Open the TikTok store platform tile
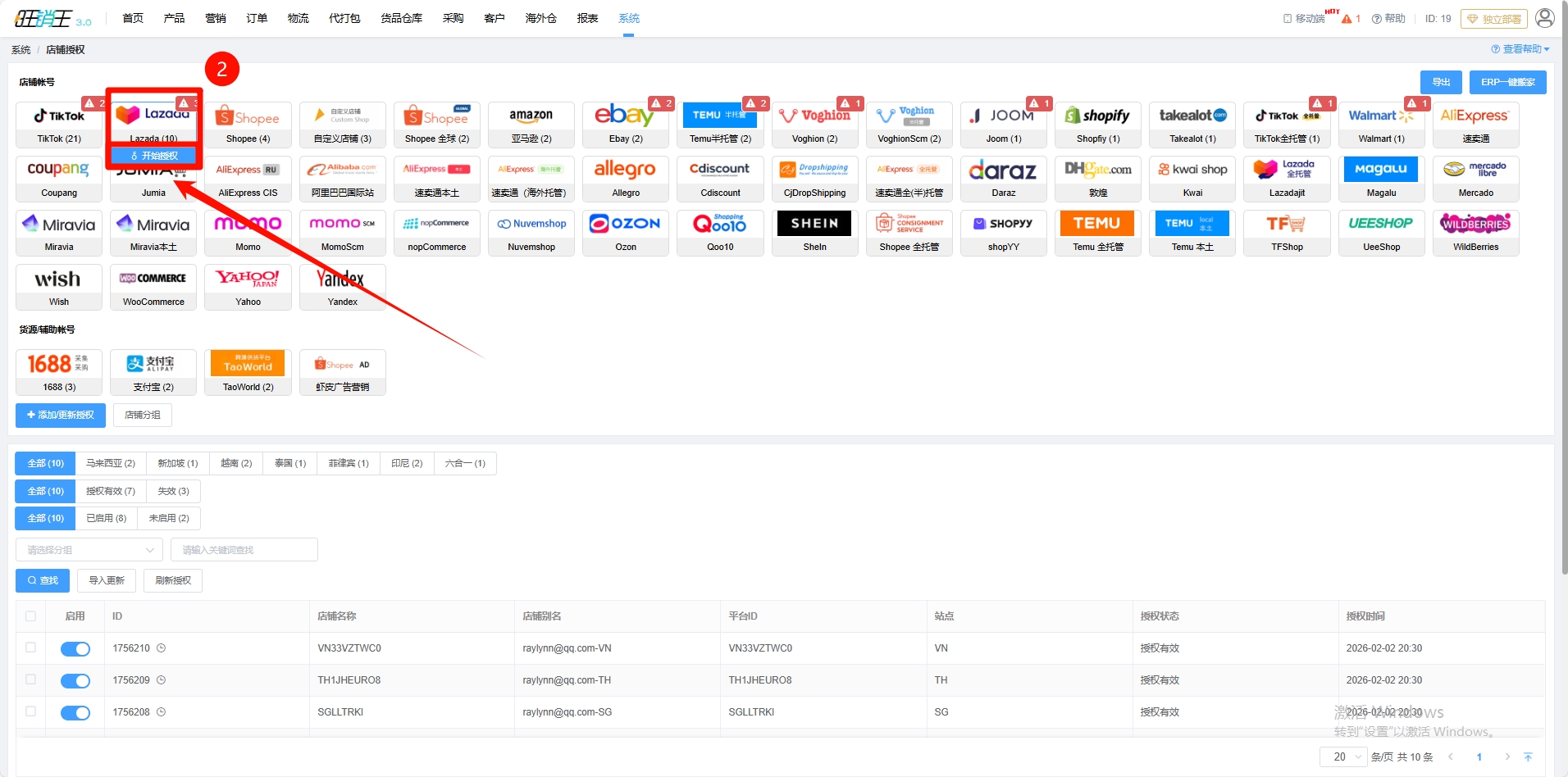1568x777 pixels. pyautogui.click(x=59, y=124)
